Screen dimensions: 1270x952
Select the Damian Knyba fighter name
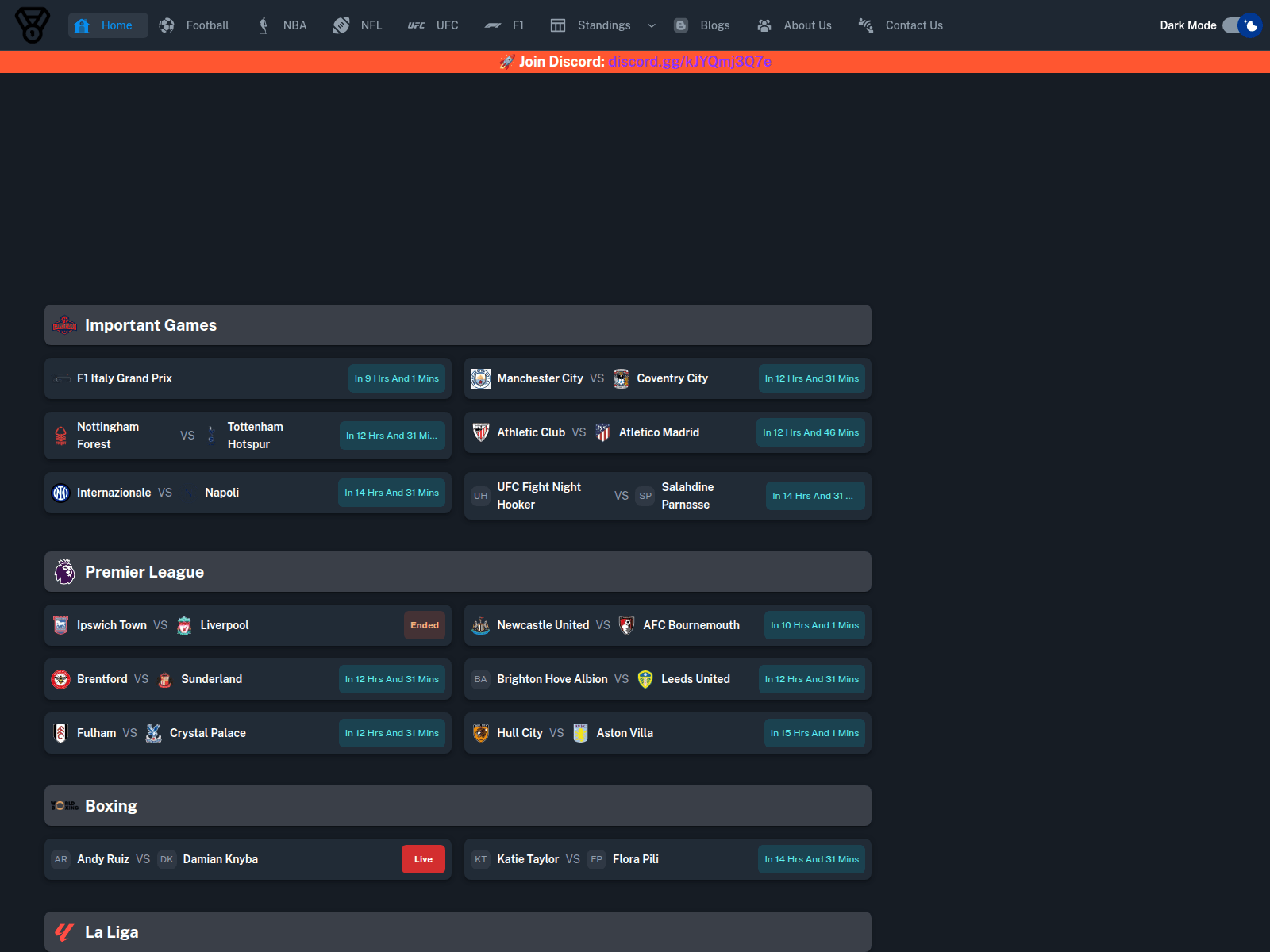(x=221, y=859)
